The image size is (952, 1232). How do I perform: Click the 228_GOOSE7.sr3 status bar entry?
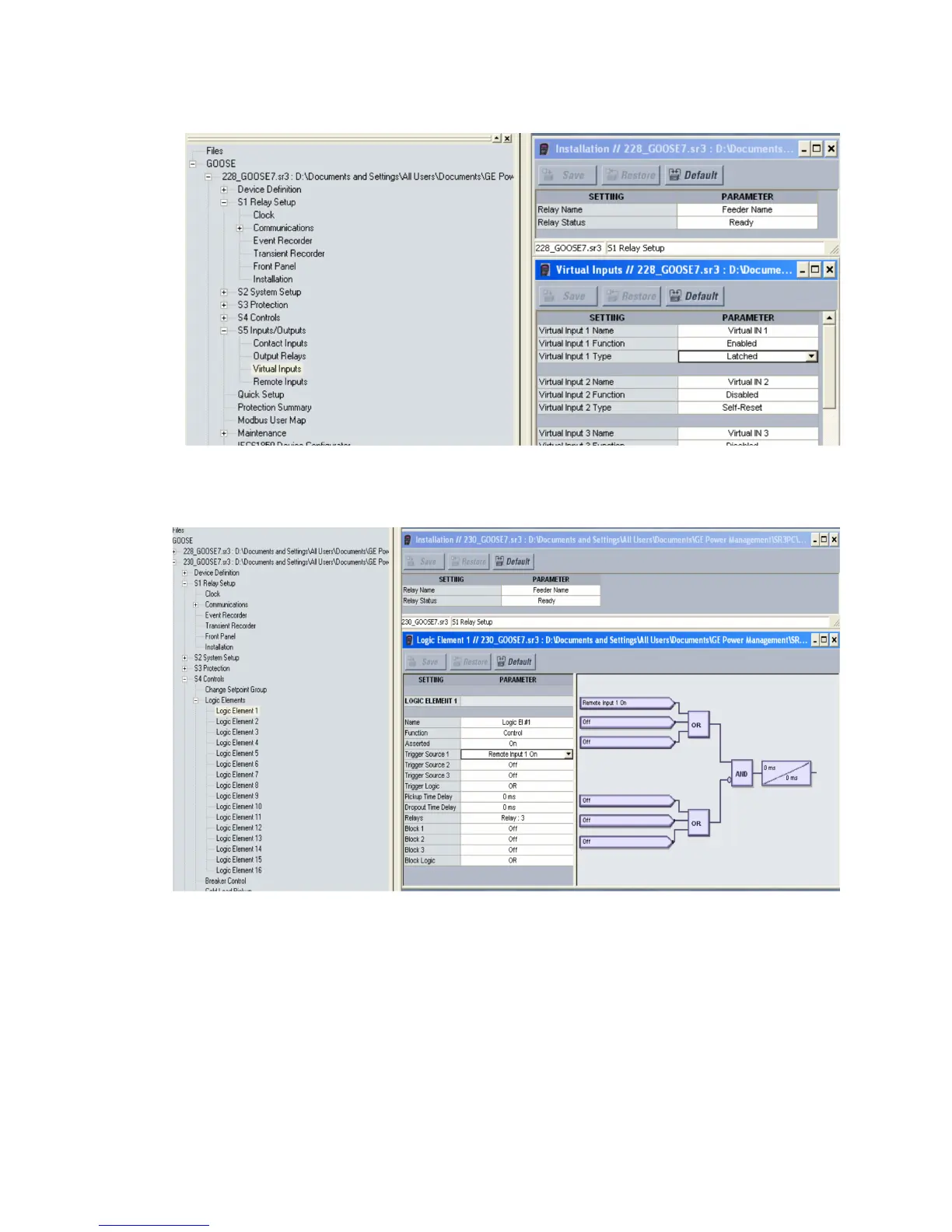569,248
